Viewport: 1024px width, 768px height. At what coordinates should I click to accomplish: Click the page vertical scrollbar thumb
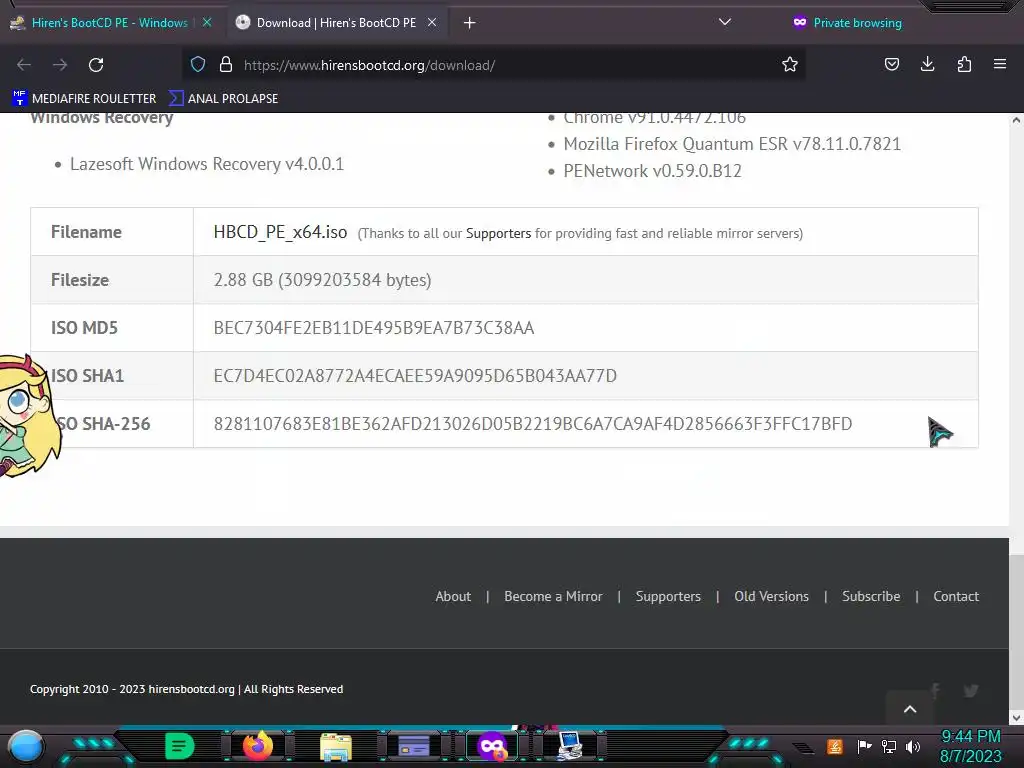1016,632
